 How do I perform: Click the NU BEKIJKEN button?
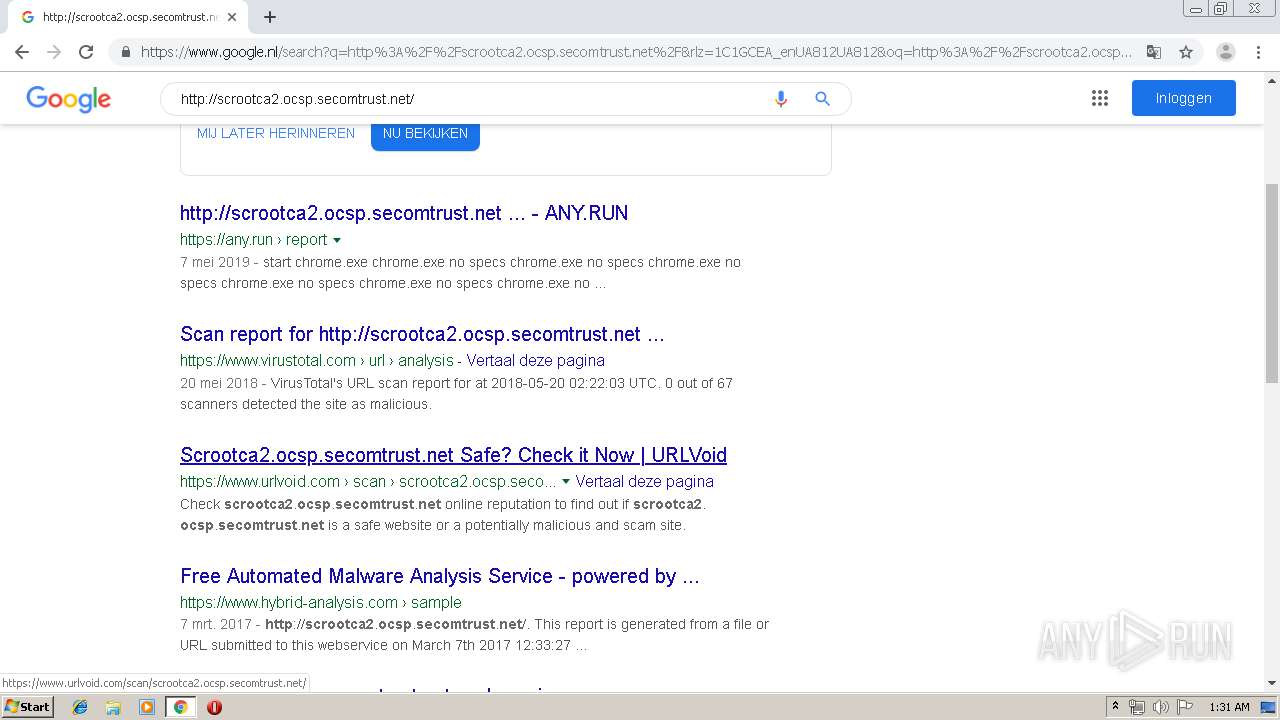click(425, 133)
